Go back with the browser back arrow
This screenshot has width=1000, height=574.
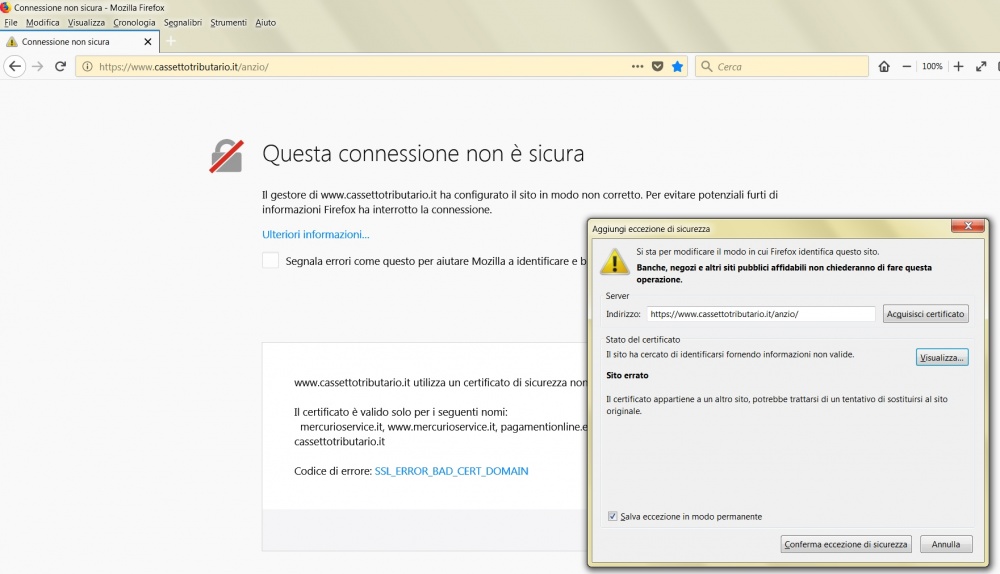point(15,66)
